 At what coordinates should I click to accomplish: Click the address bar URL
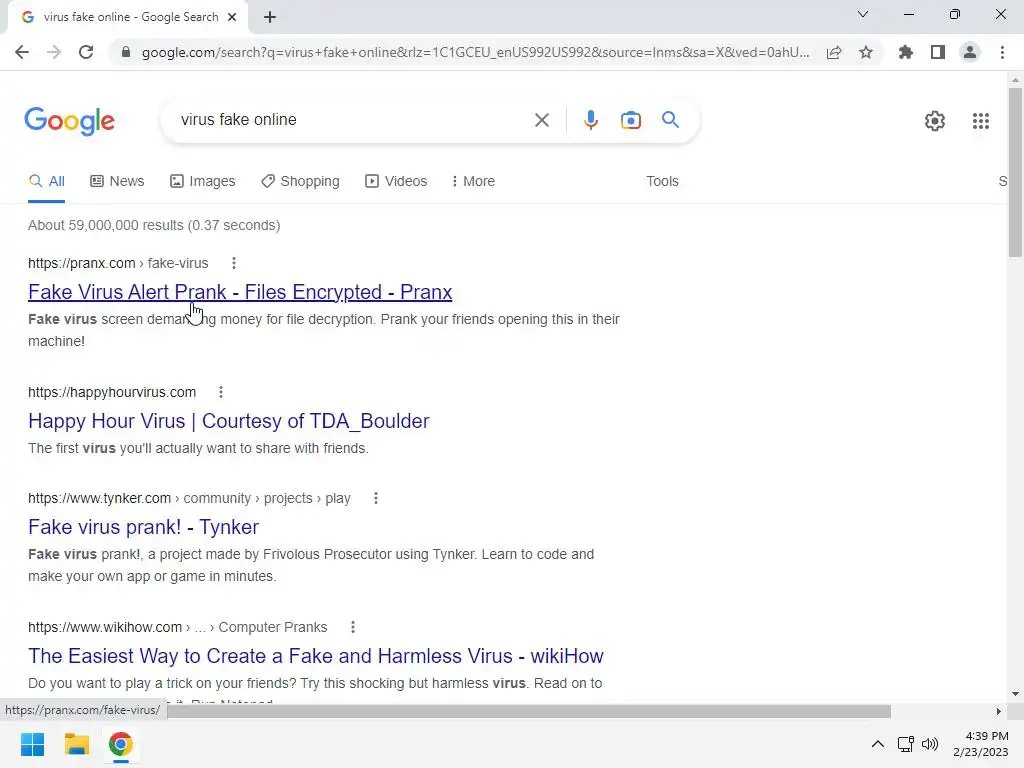coord(475,52)
